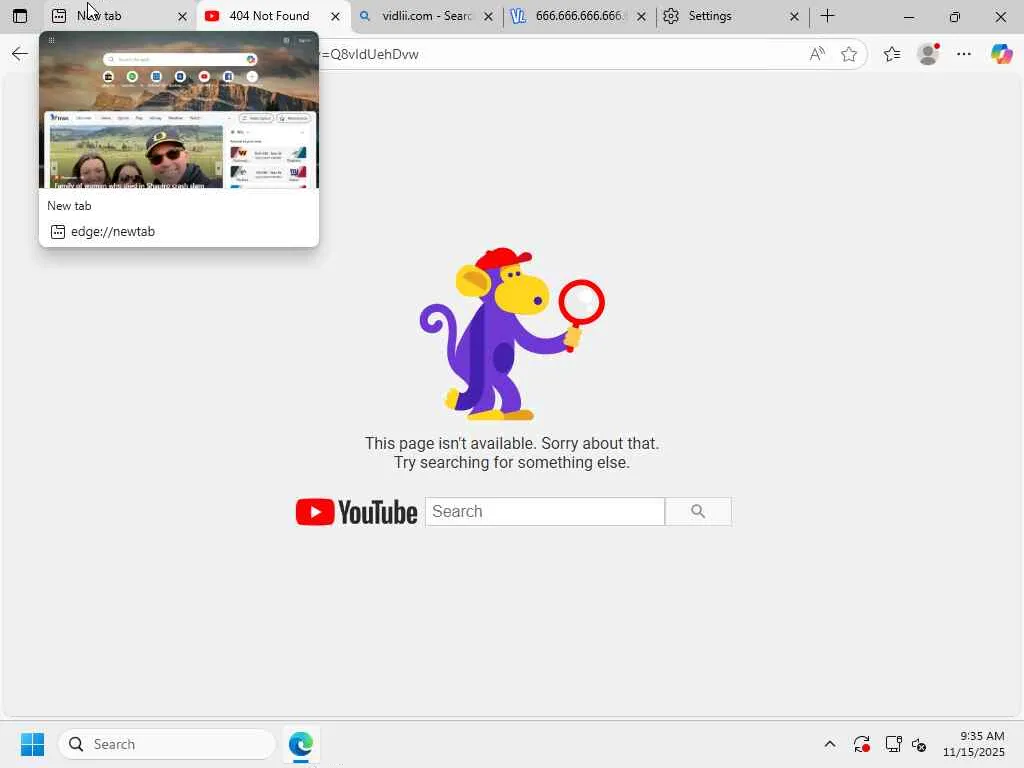Click the New tab preview thumbnail

[x=179, y=110]
